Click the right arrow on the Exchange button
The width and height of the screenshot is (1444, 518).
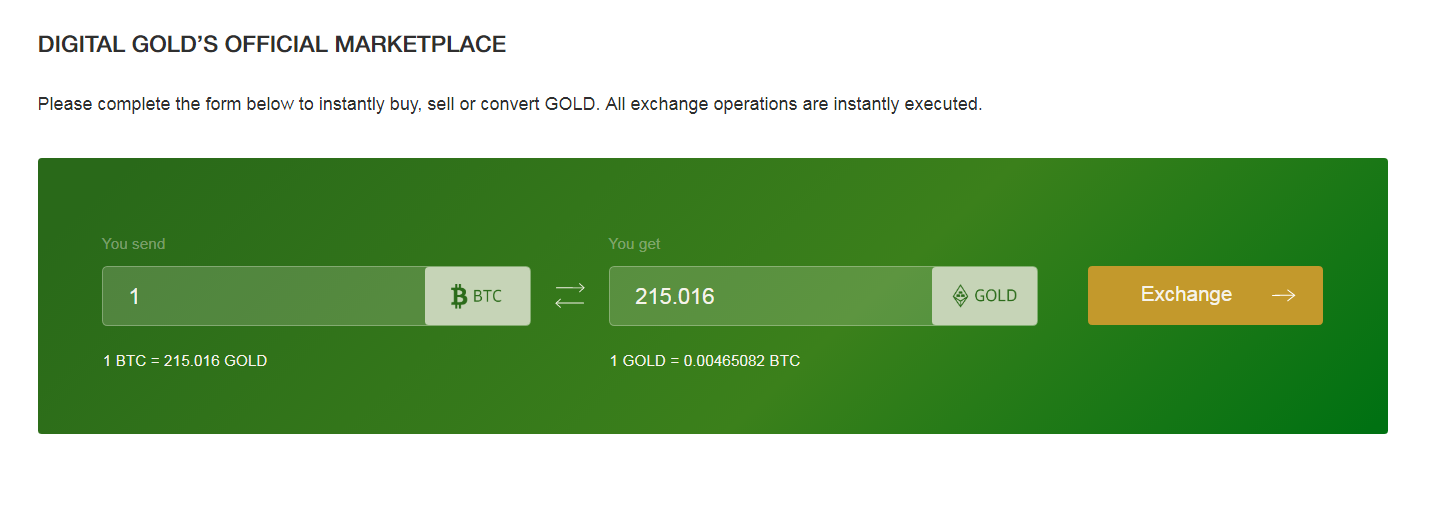pos(1284,295)
